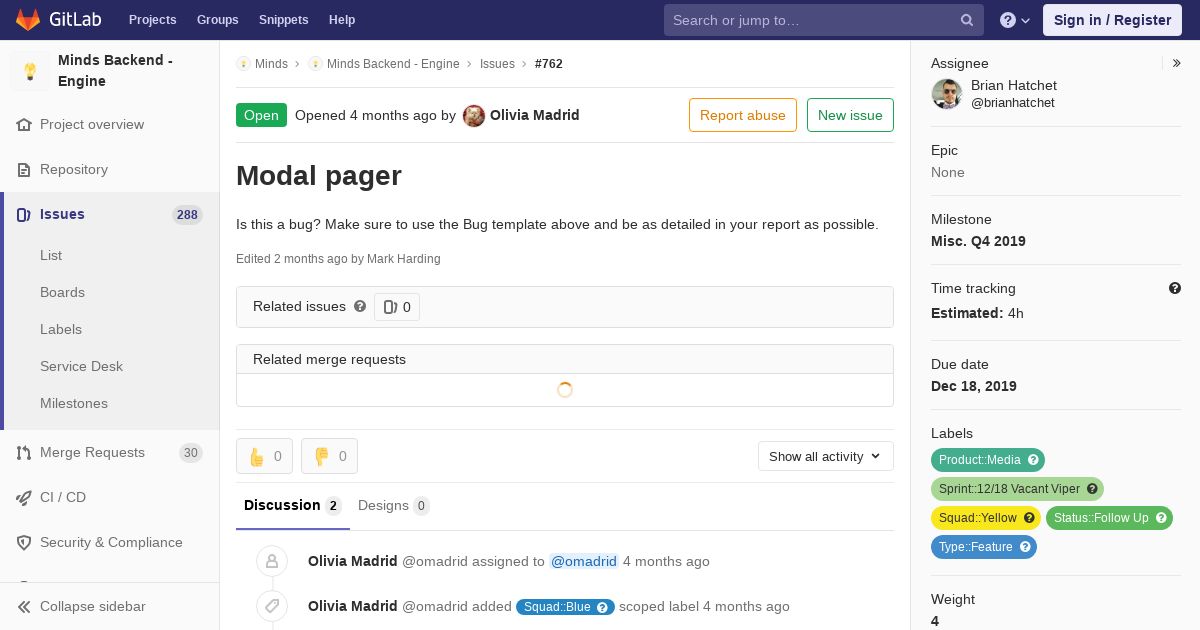Click the New issue button
The width and height of the screenshot is (1200, 630).
[850, 115]
